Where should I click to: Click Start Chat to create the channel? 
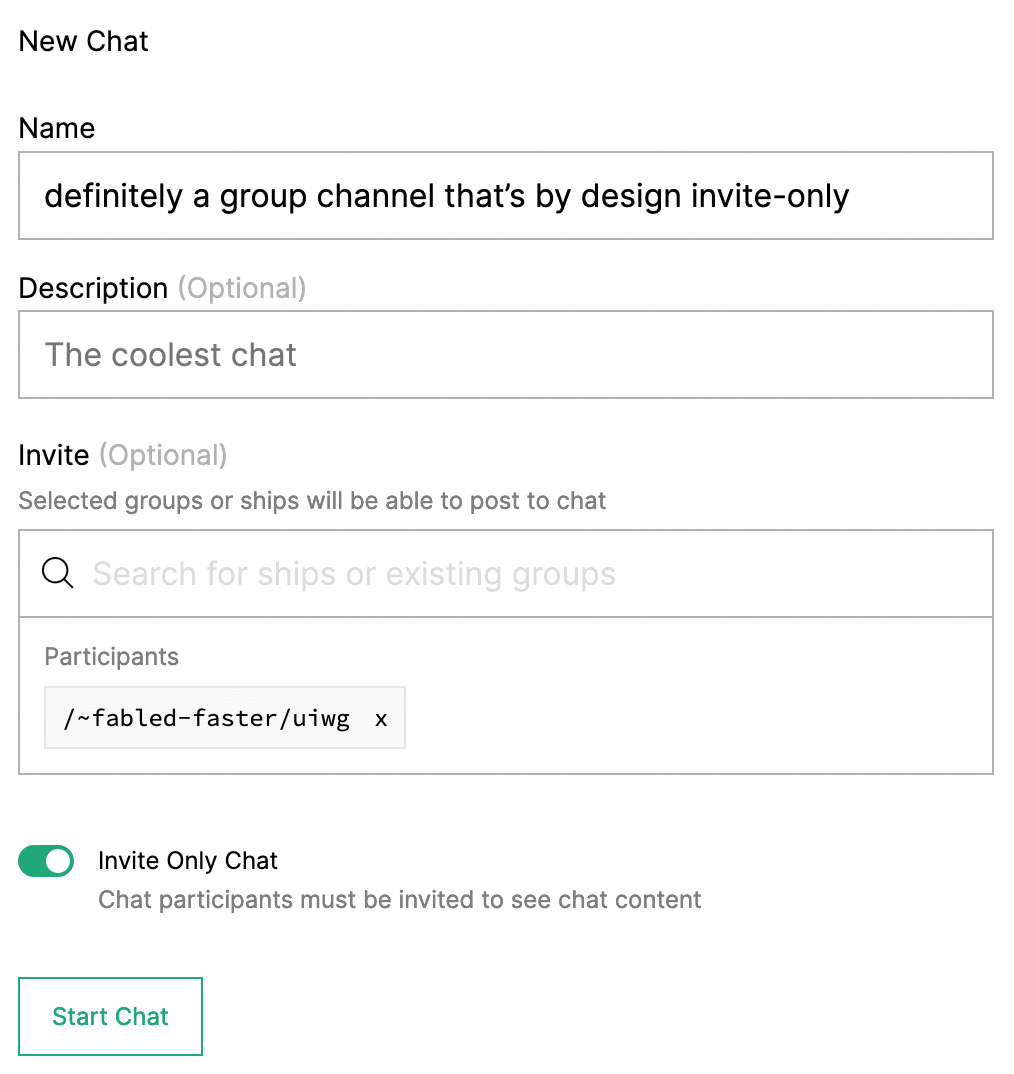pos(110,1016)
